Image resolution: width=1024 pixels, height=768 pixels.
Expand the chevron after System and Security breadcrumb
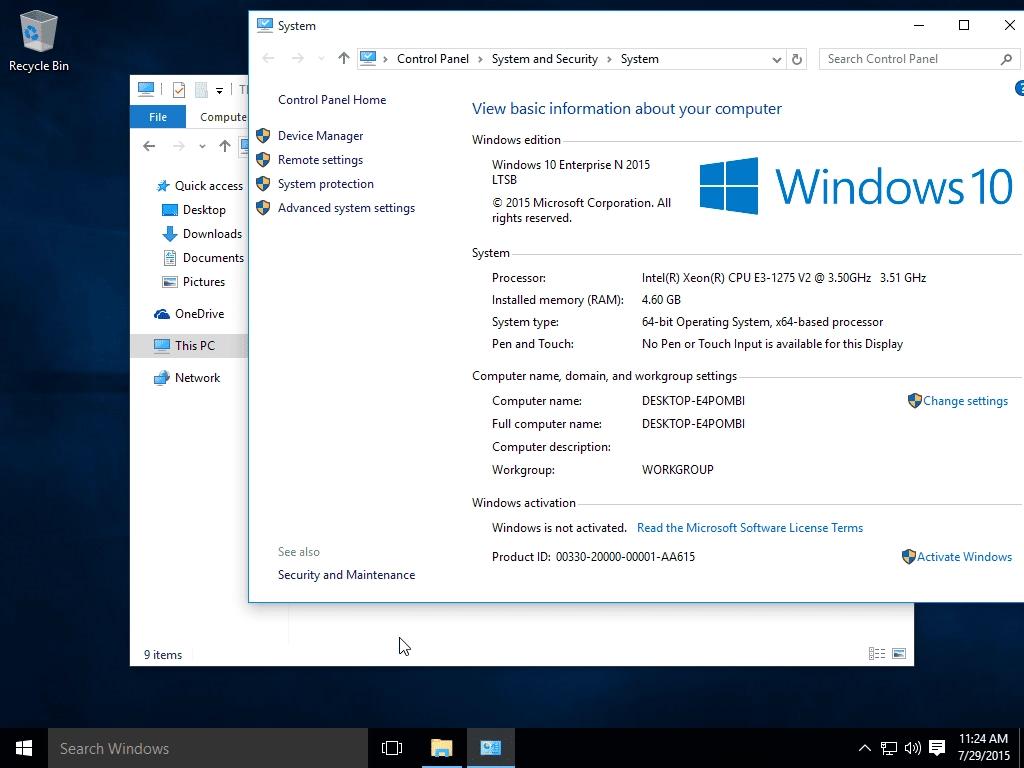(x=609, y=59)
